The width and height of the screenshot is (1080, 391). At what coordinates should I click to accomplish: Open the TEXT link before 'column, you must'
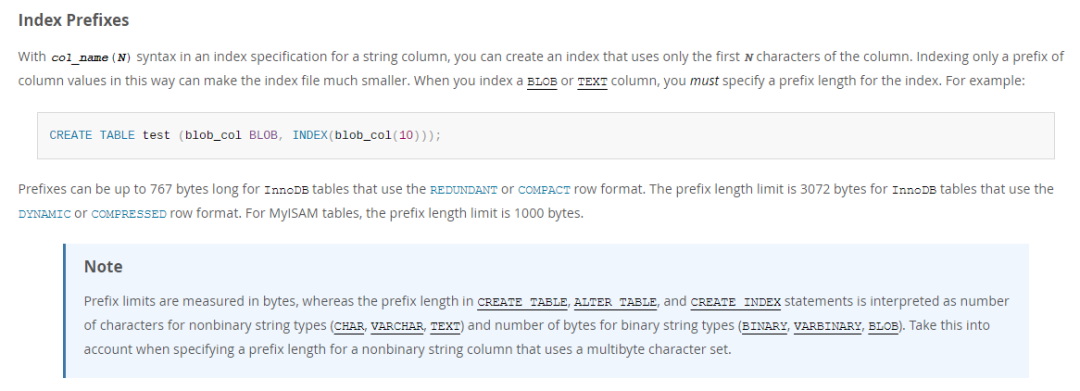(592, 82)
